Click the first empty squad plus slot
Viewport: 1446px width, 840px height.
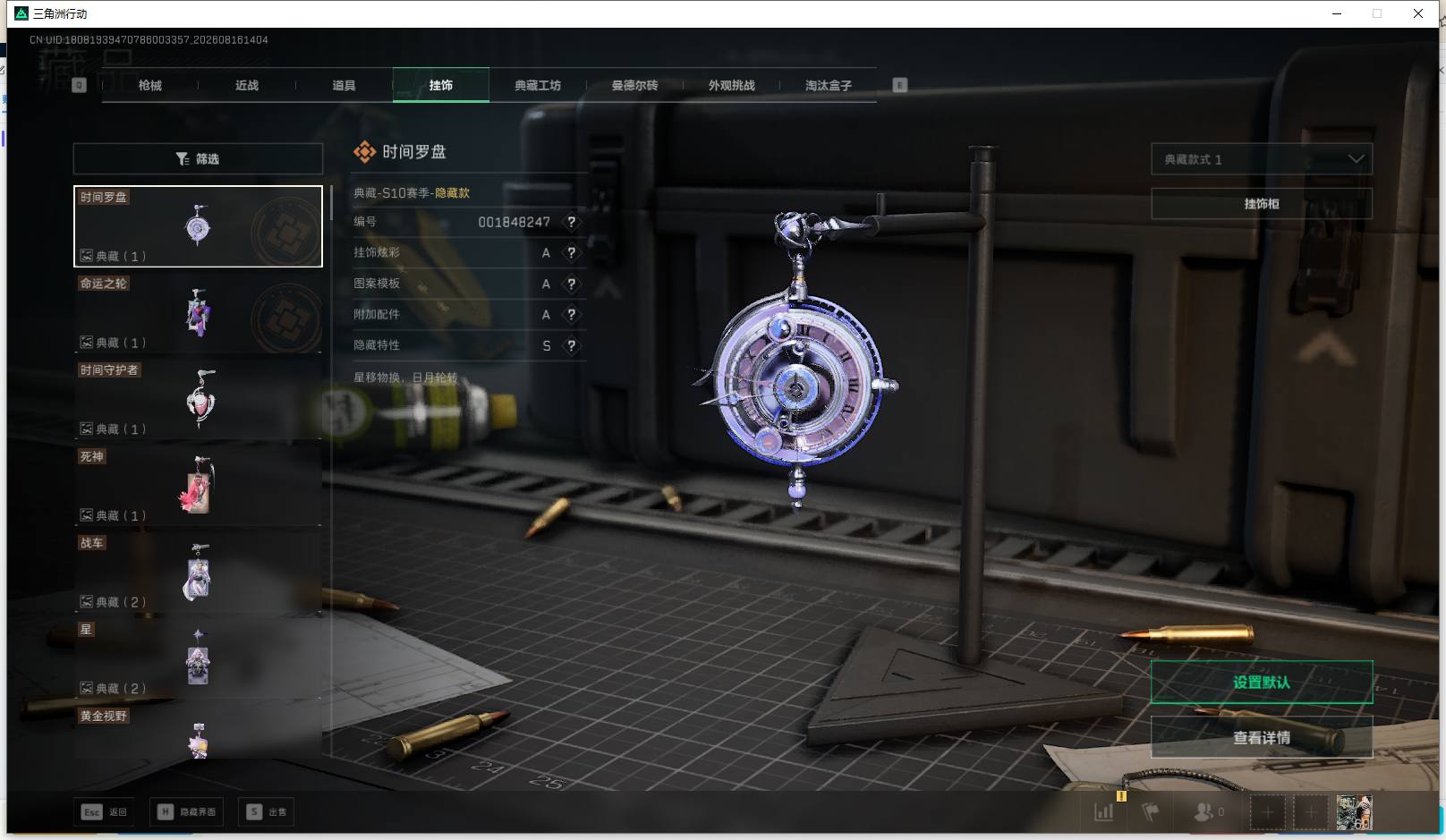tap(1267, 812)
